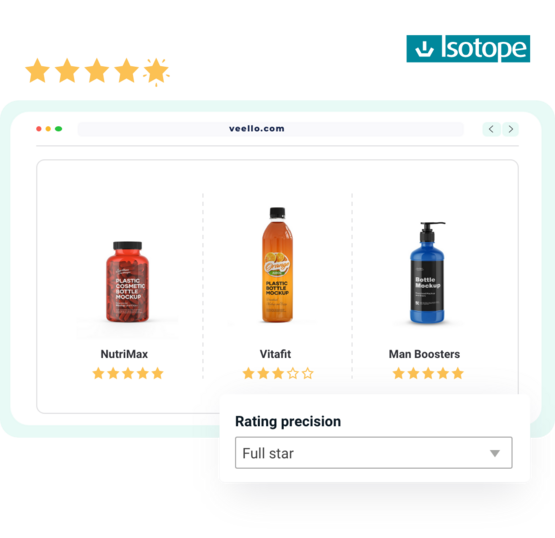555x538 pixels.
Task: Click the first large star at top
Action: click(38, 71)
